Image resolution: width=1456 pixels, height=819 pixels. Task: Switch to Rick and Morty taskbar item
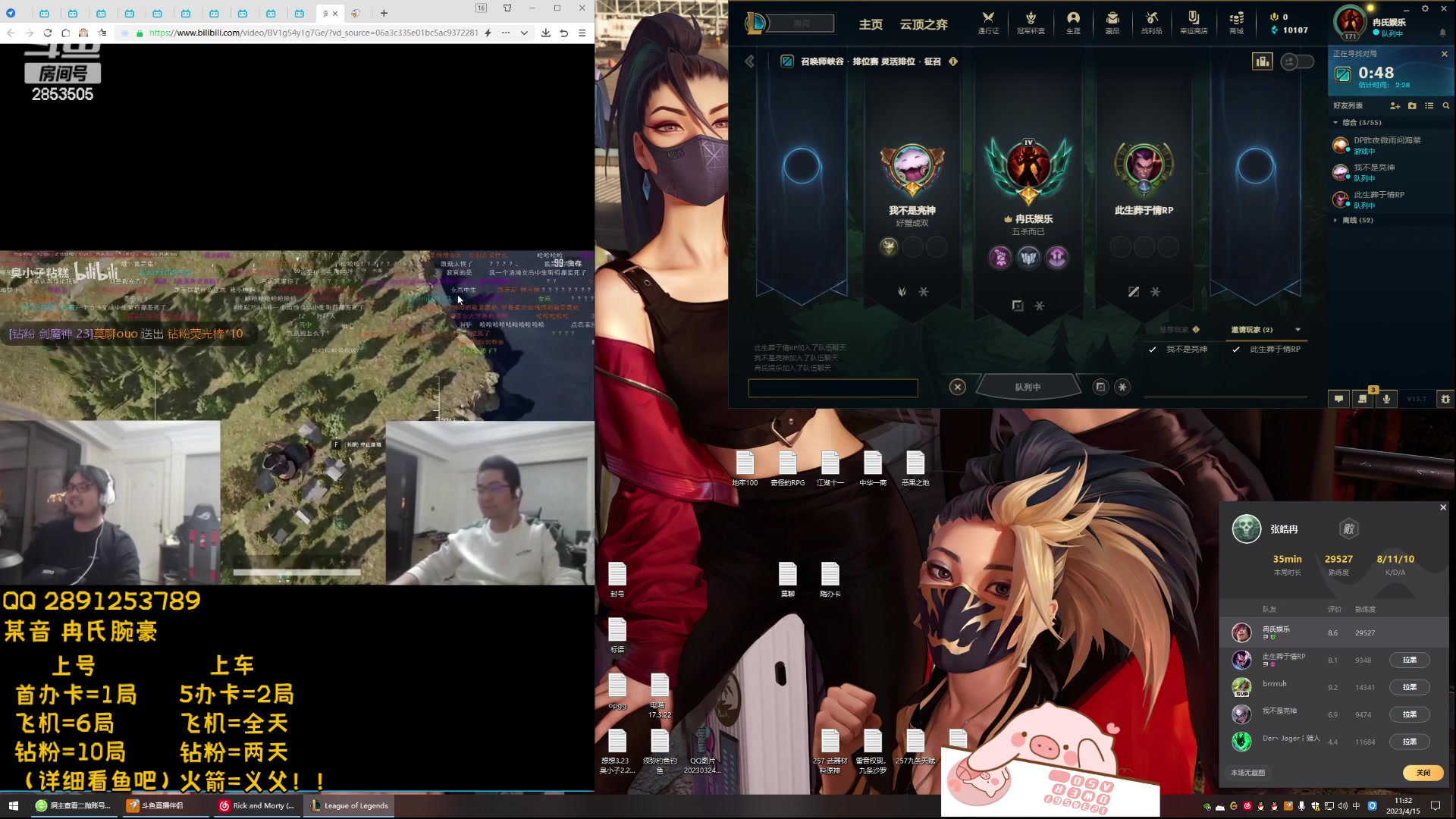[256, 805]
